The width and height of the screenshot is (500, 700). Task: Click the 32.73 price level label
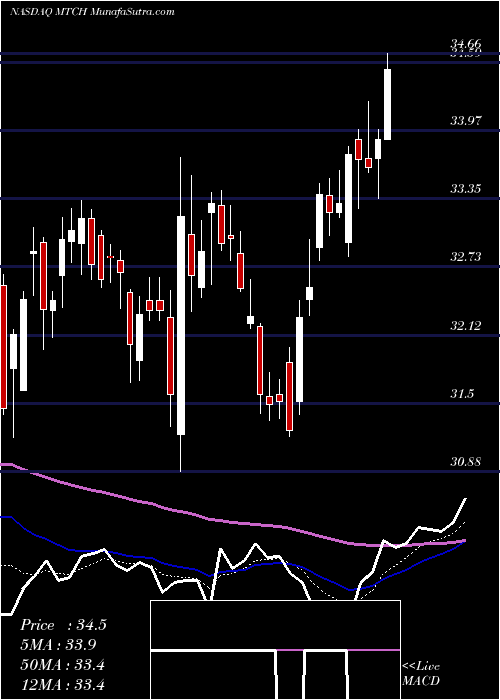click(x=466, y=257)
